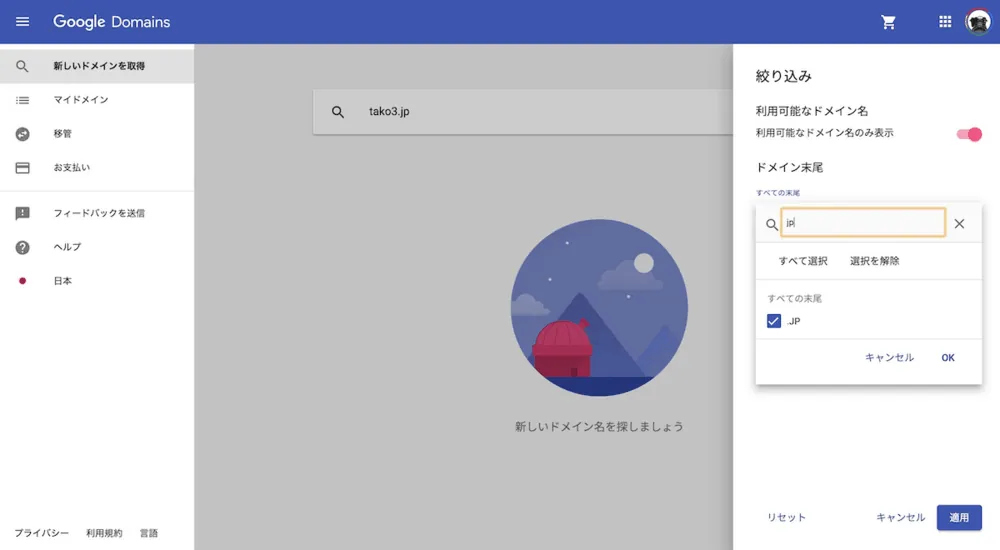Click the Google Domains logo
Screen dimensions: 1000x550
112,22
